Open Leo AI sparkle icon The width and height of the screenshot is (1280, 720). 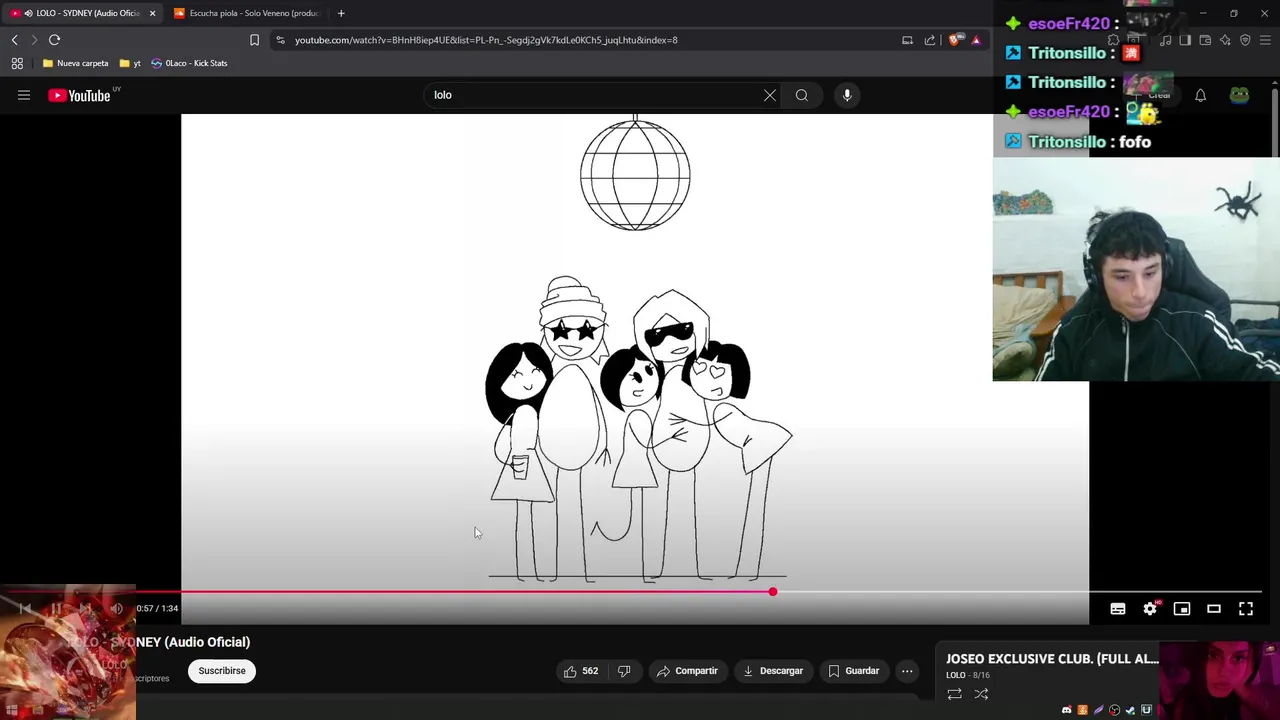(x=1225, y=40)
